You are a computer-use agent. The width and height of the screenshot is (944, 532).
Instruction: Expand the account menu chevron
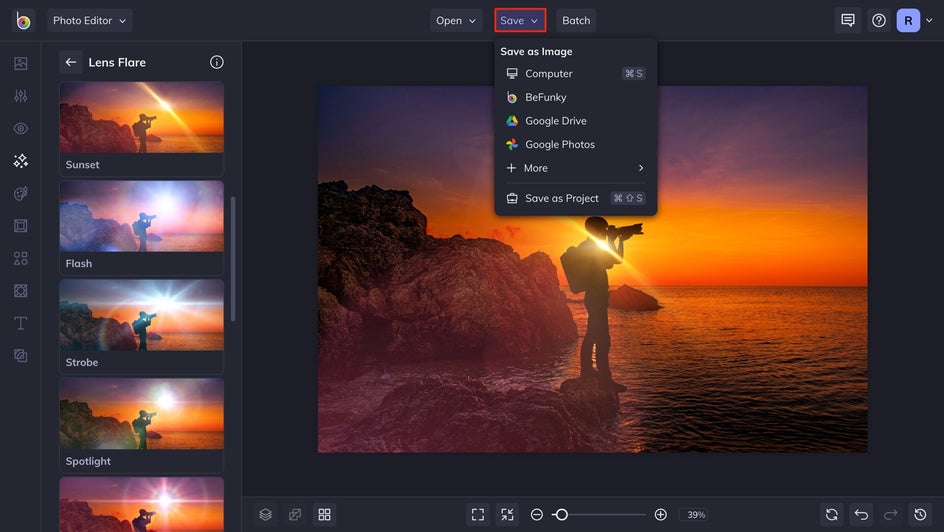(x=929, y=20)
